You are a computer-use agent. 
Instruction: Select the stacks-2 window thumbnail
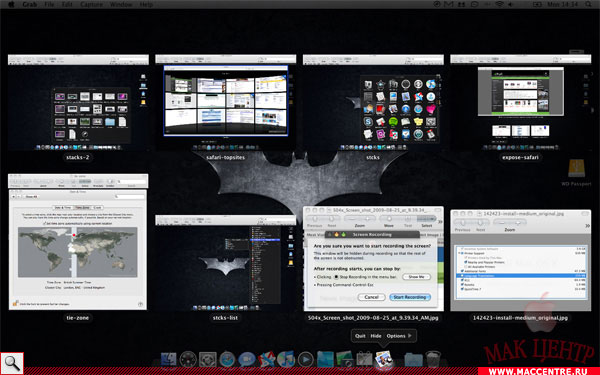click(78, 102)
